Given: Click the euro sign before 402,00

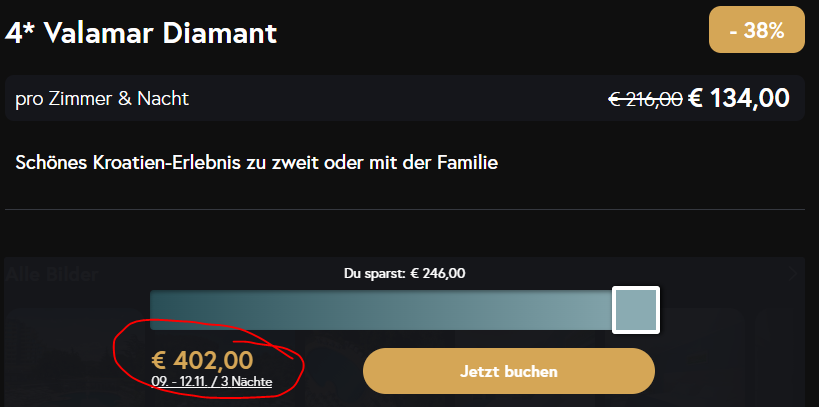Looking at the screenshot, I should (159, 361).
